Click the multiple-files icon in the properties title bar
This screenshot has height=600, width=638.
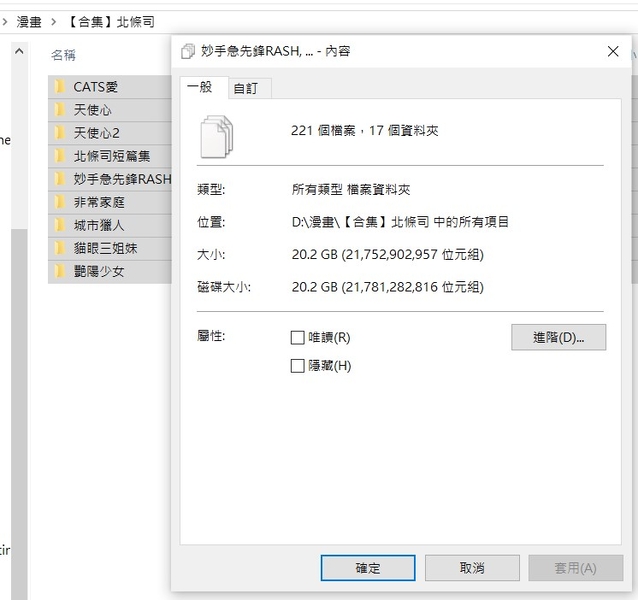[x=188, y=51]
